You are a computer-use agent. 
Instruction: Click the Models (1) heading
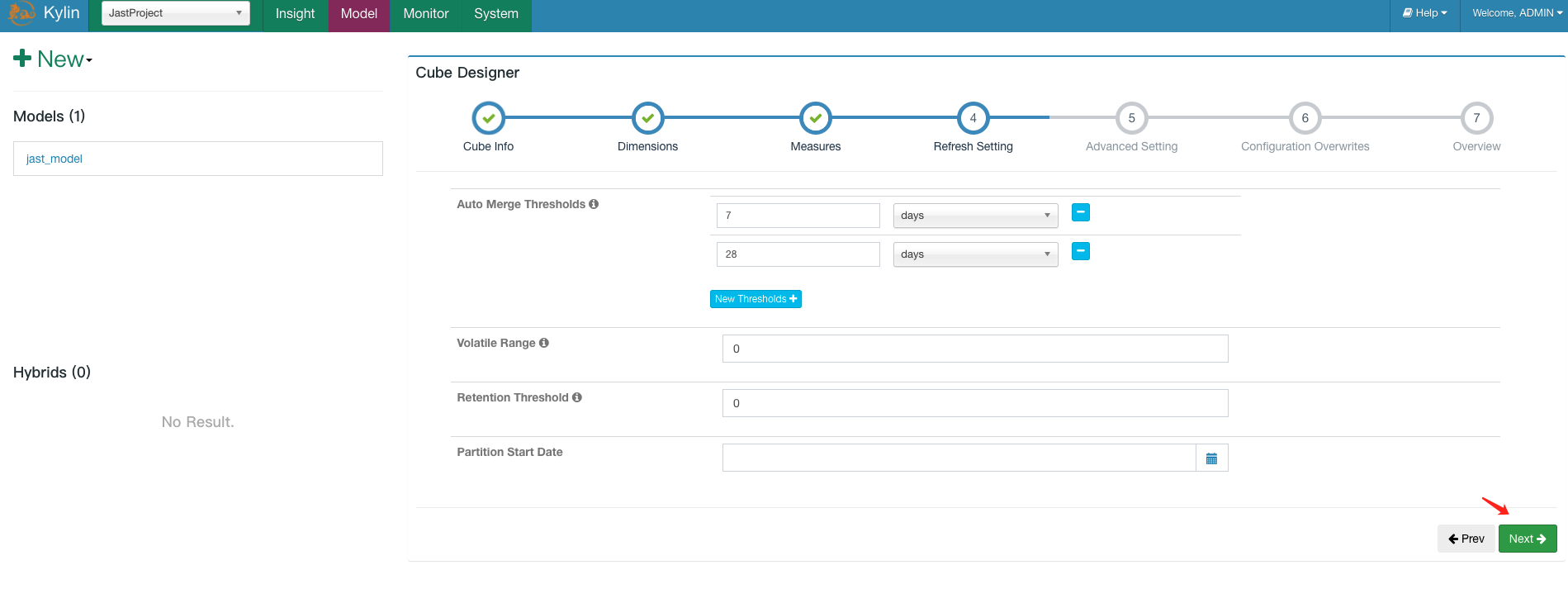pos(50,116)
